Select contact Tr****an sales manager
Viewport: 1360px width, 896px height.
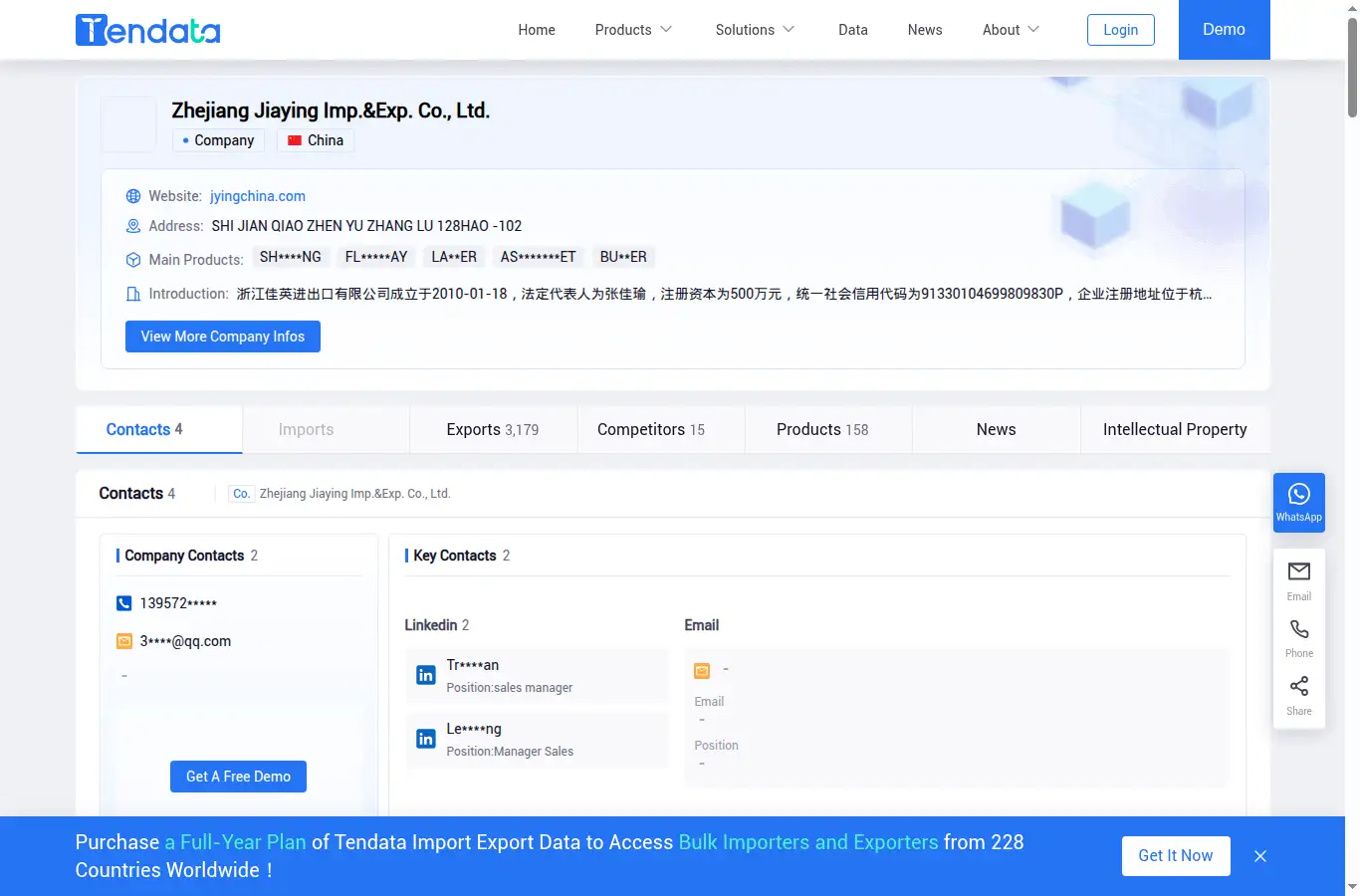click(x=538, y=676)
